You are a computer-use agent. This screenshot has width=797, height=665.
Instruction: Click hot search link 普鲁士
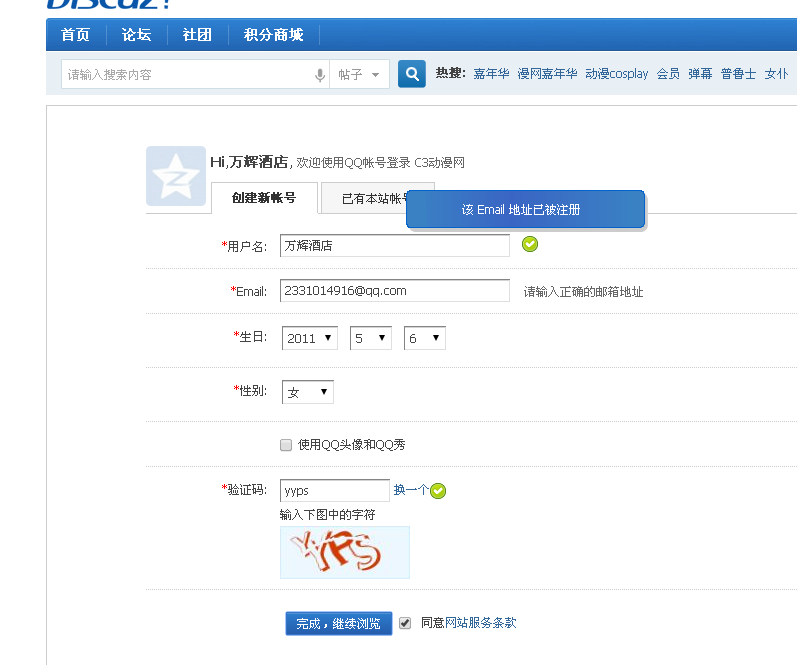coord(738,74)
